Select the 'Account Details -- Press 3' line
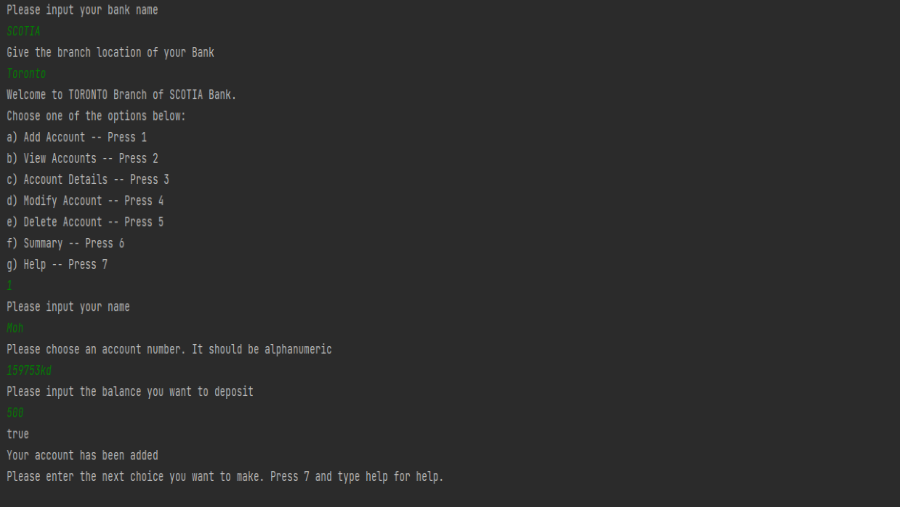Image resolution: width=900 pixels, height=507 pixels. pyautogui.click(x=88, y=180)
